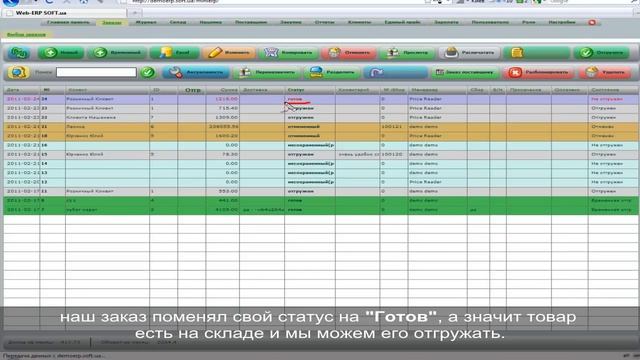
Task: Open the Пользователи tab
Action: coord(490,22)
